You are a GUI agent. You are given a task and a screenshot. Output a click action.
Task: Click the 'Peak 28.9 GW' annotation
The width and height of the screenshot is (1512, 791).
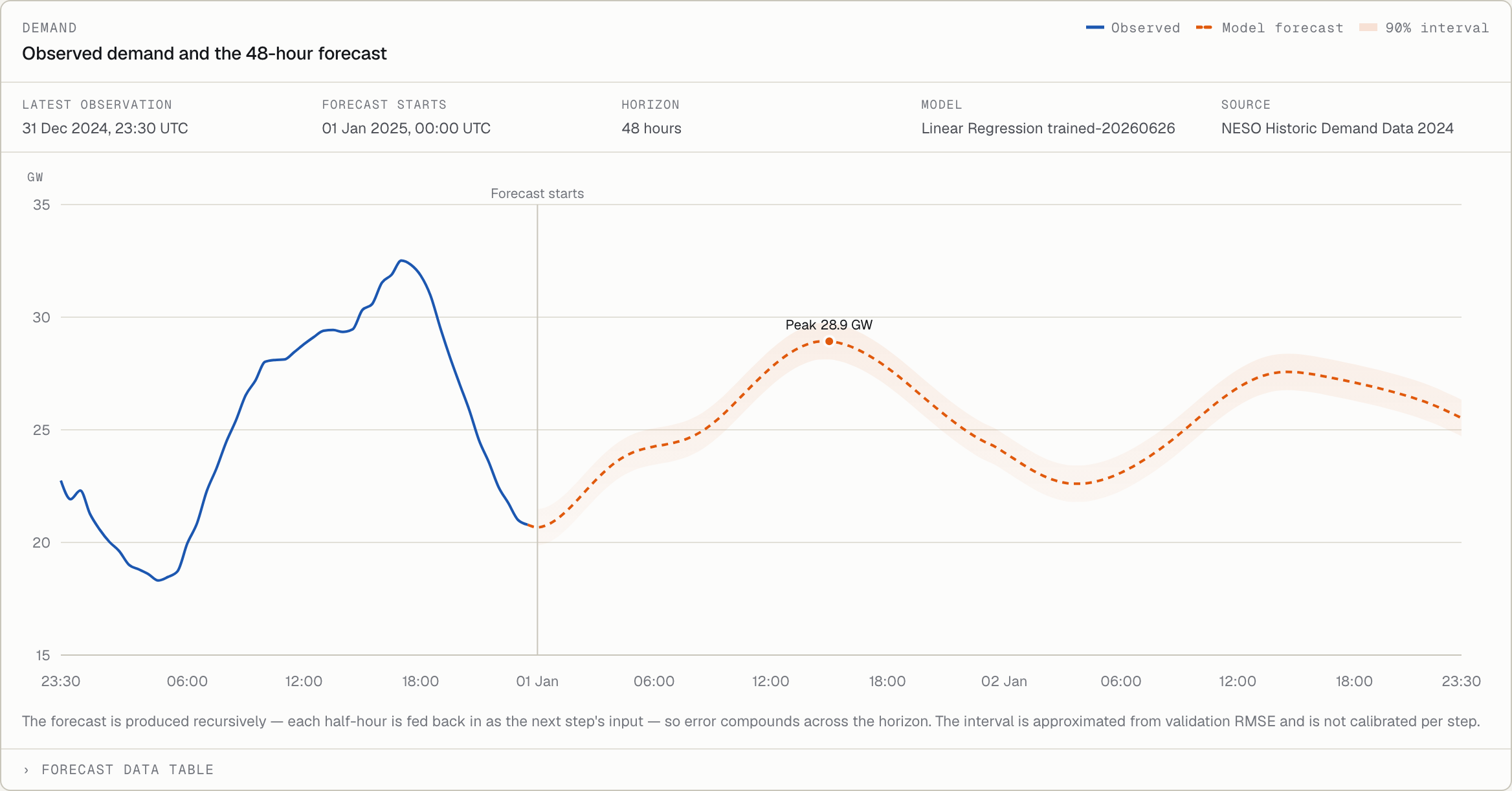pos(829,325)
